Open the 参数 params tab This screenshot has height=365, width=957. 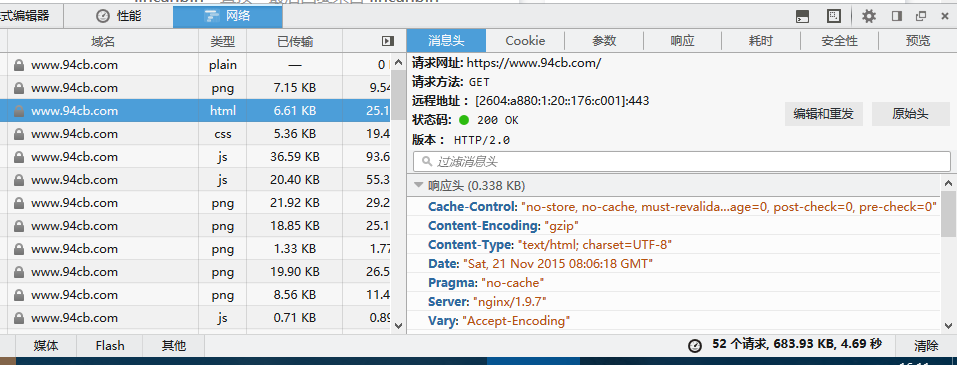[x=604, y=41]
